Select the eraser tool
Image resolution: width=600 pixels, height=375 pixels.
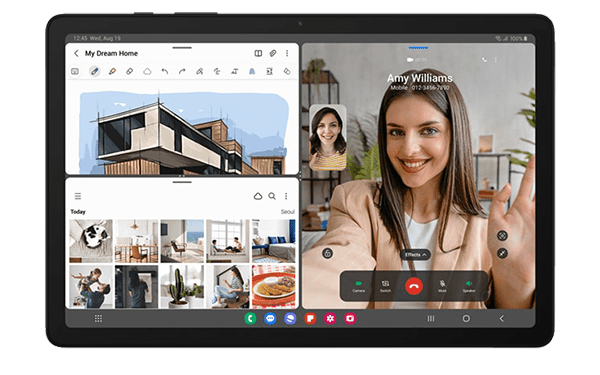pos(130,71)
